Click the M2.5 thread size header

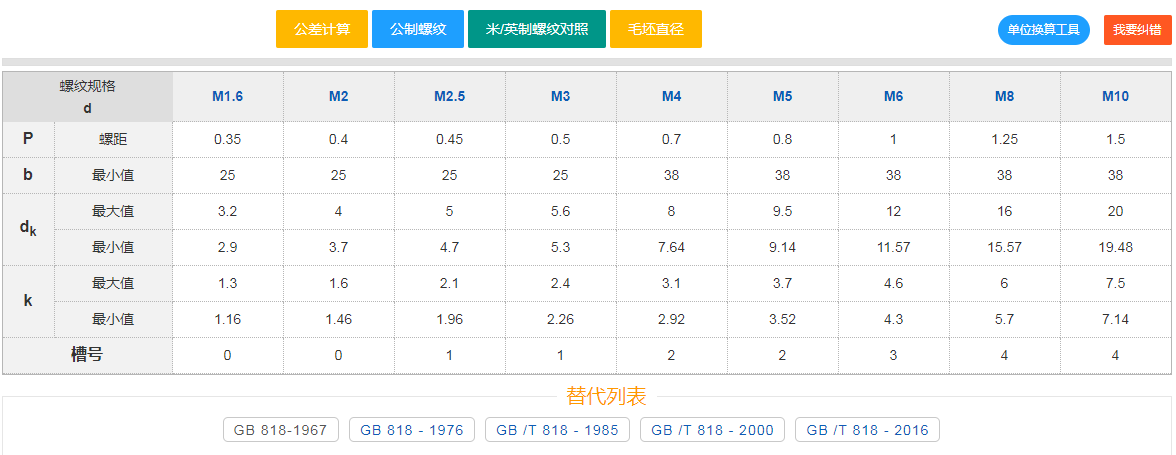pyautogui.click(x=450, y=97)
